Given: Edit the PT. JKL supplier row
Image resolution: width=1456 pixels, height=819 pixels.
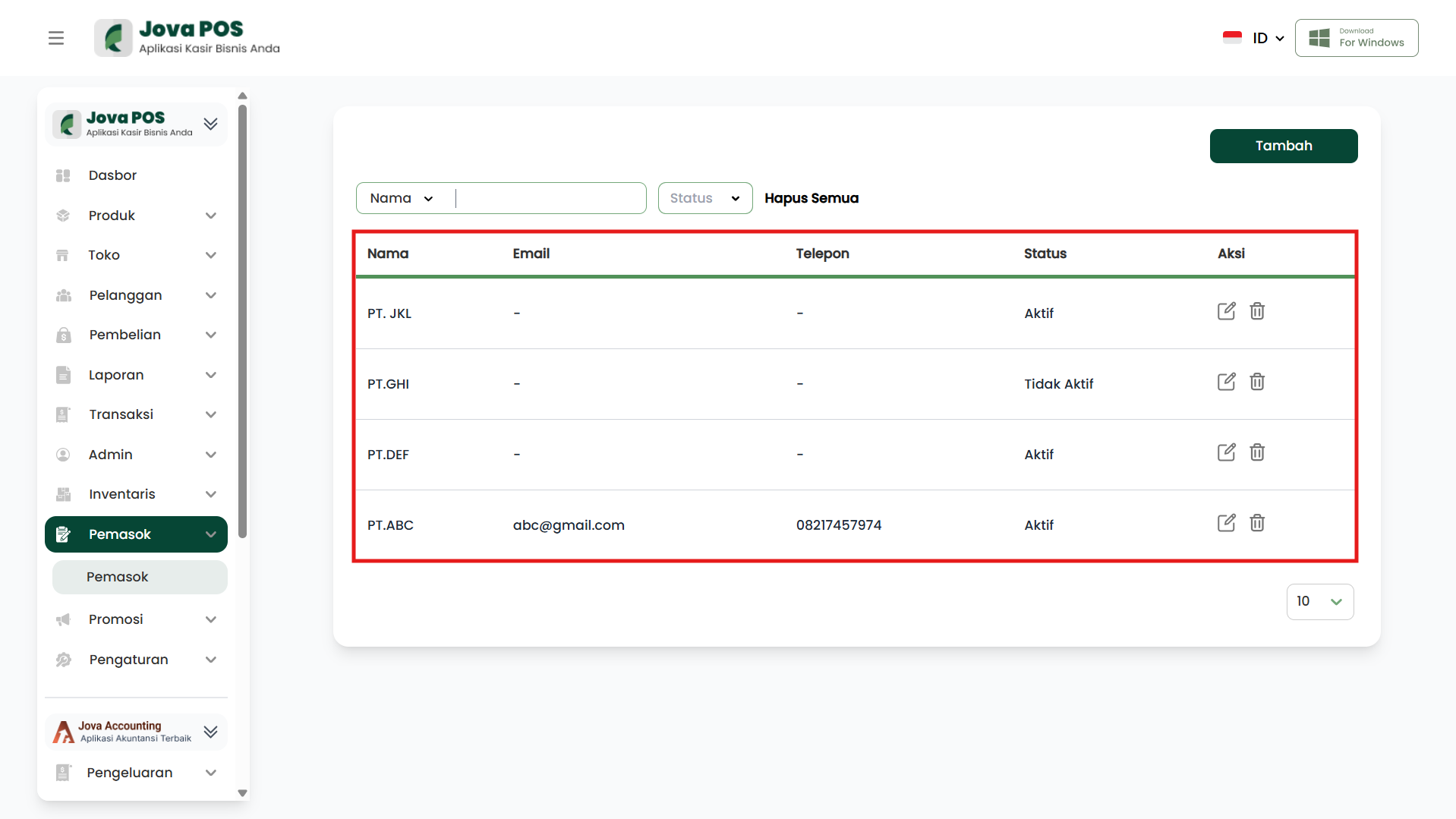Looking at the screenshot, I should [1226, 312].
